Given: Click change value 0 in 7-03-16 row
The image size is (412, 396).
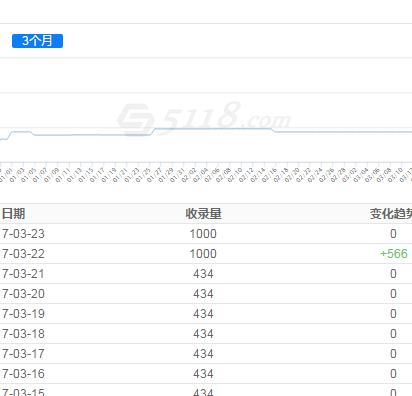Looking at the screenshot, I should coord(393,374).
